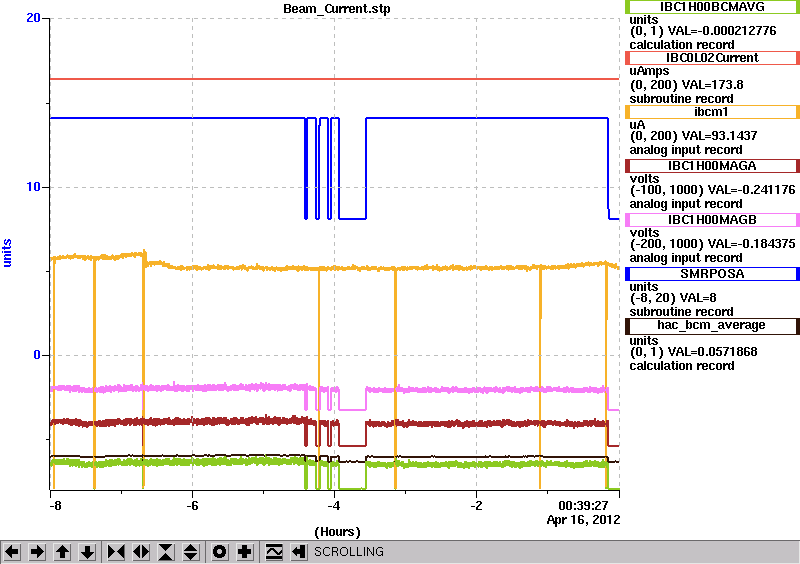The image size is (800, 564).
Task: Click the 00:39:27 timestamp on the time axis
Action: click(583, 506)
